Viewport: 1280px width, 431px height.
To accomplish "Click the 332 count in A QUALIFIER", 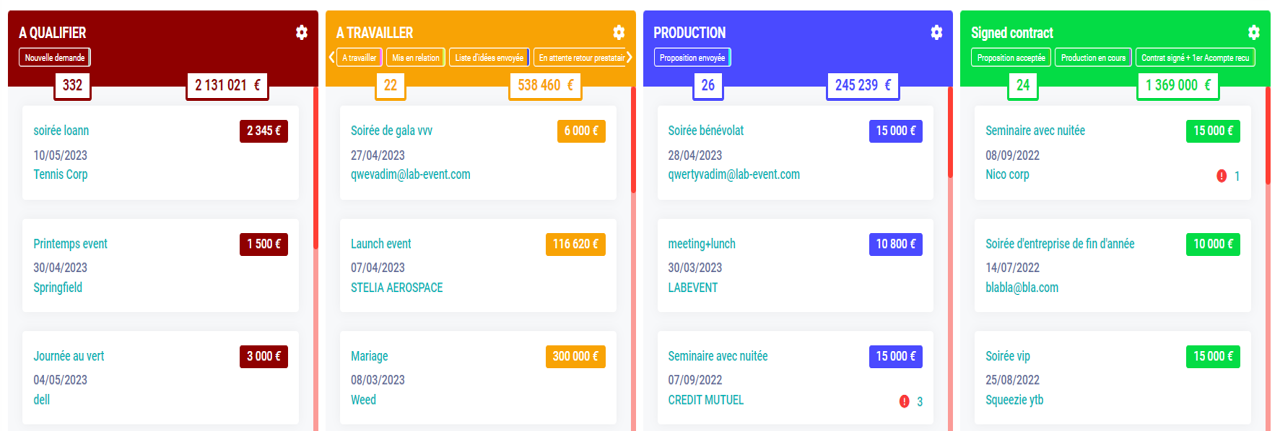I will pyautogui.click(x=72, y=86).
